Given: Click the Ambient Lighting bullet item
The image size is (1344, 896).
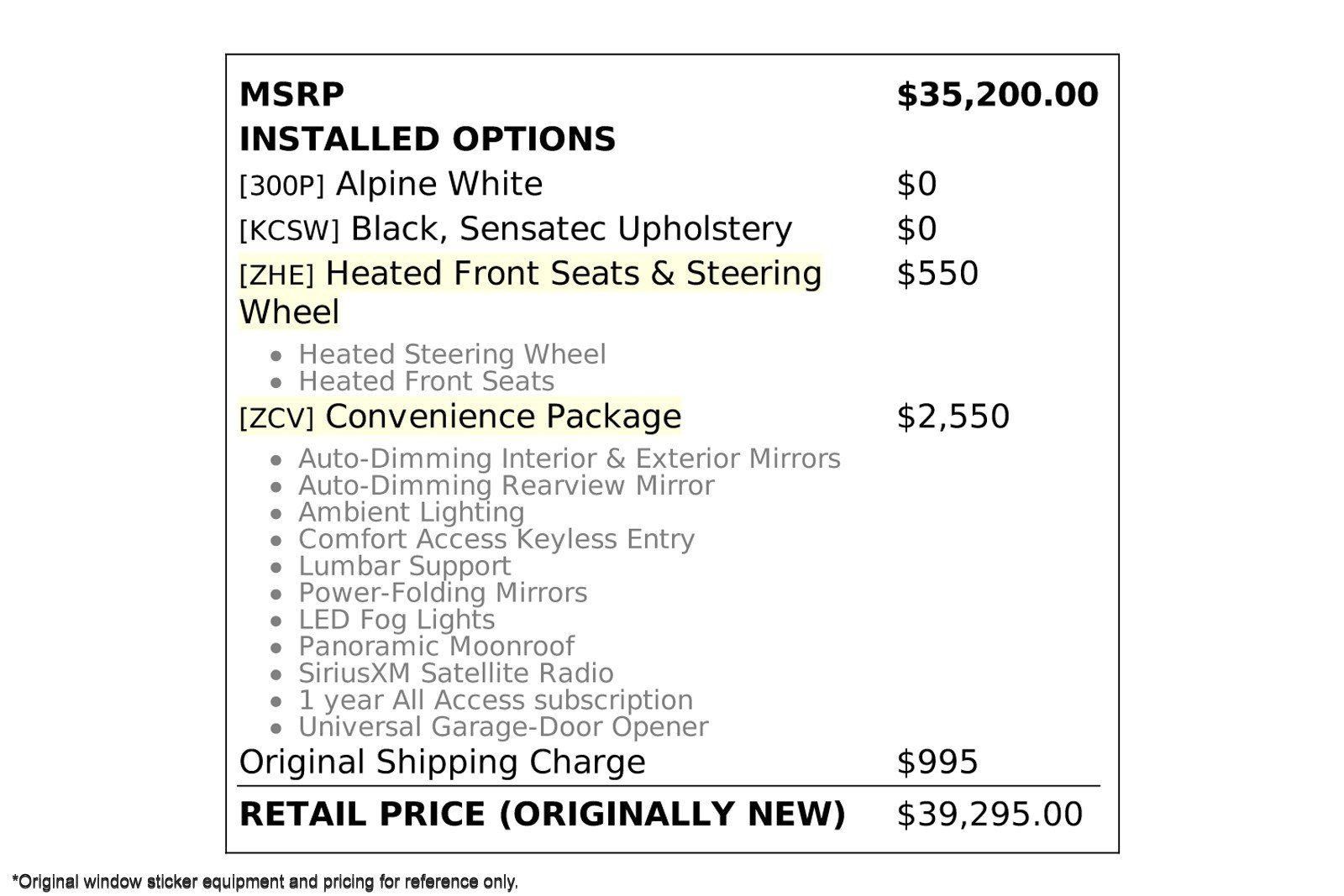Looking at the screenshot, I should tap(411, 512).
